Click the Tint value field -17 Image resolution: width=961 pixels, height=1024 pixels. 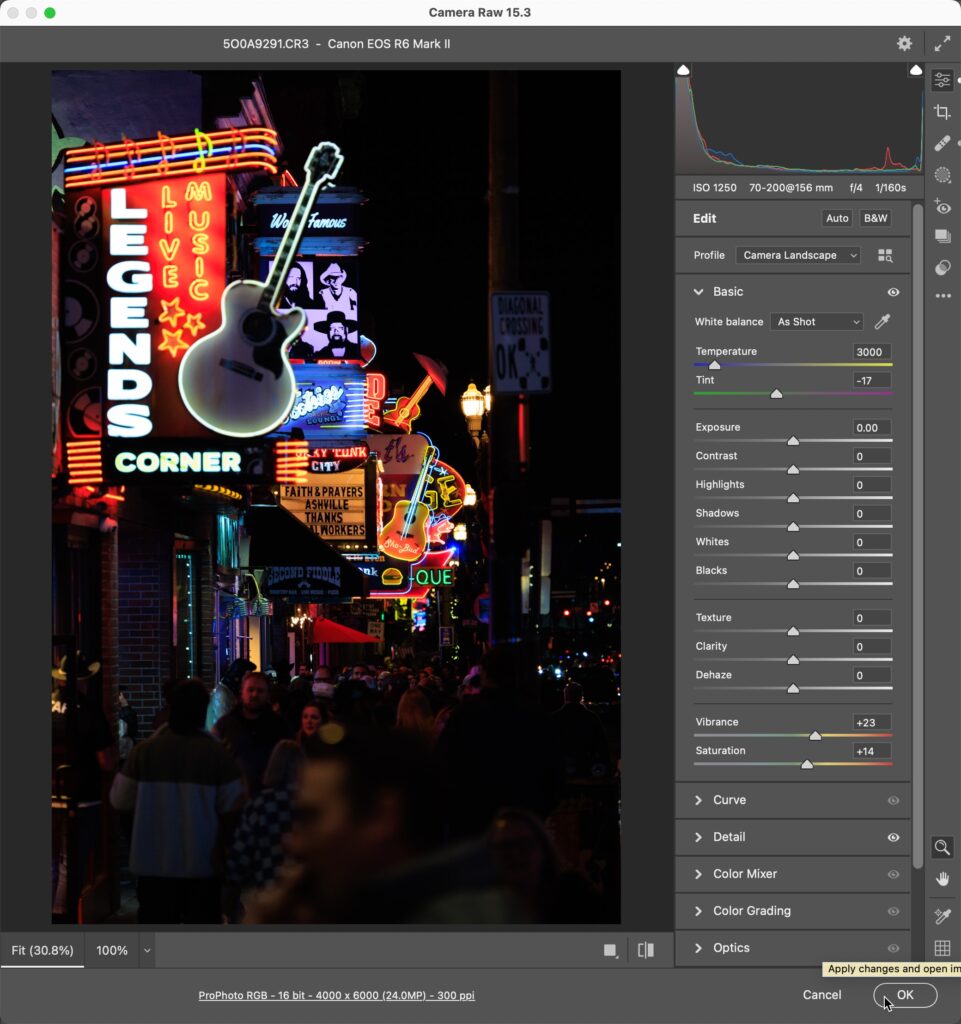(x=872, y=380)
